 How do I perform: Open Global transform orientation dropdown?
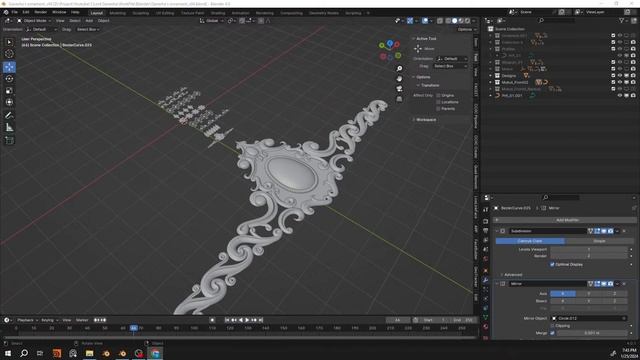tap(211, 20)
